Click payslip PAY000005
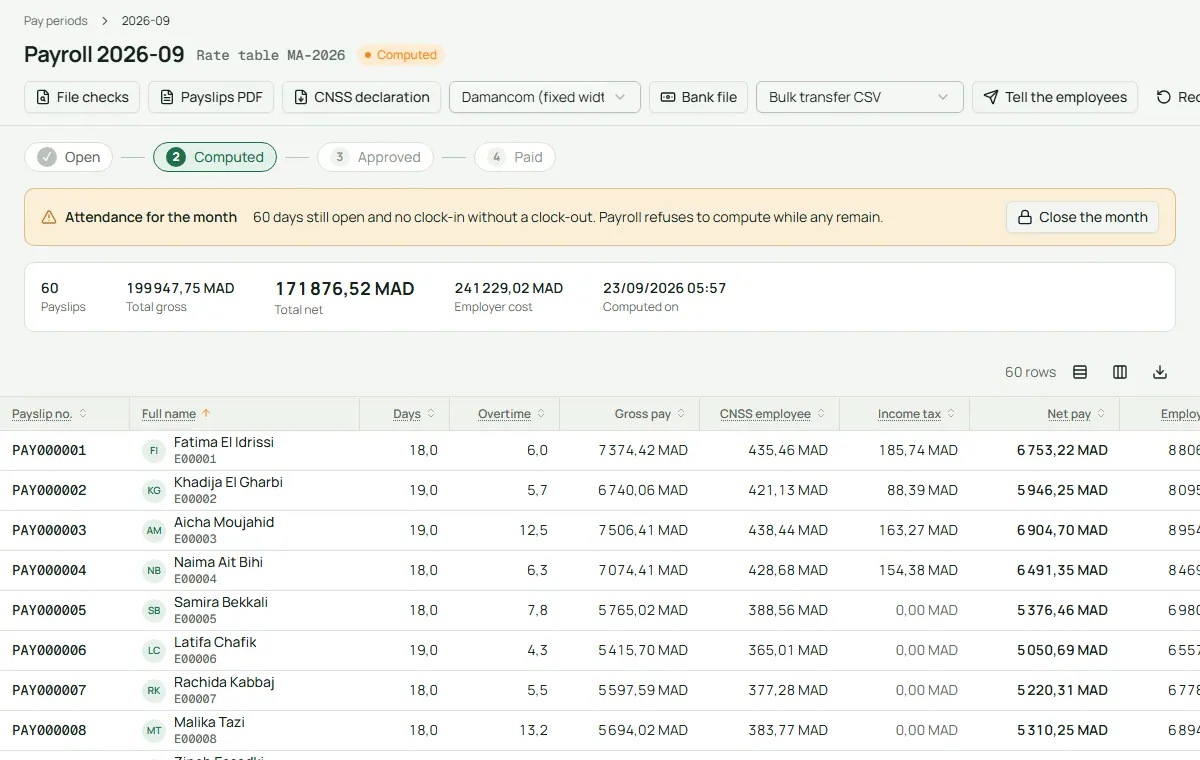The height and width of the screenshot is (760, 1200). click(49, 611)
